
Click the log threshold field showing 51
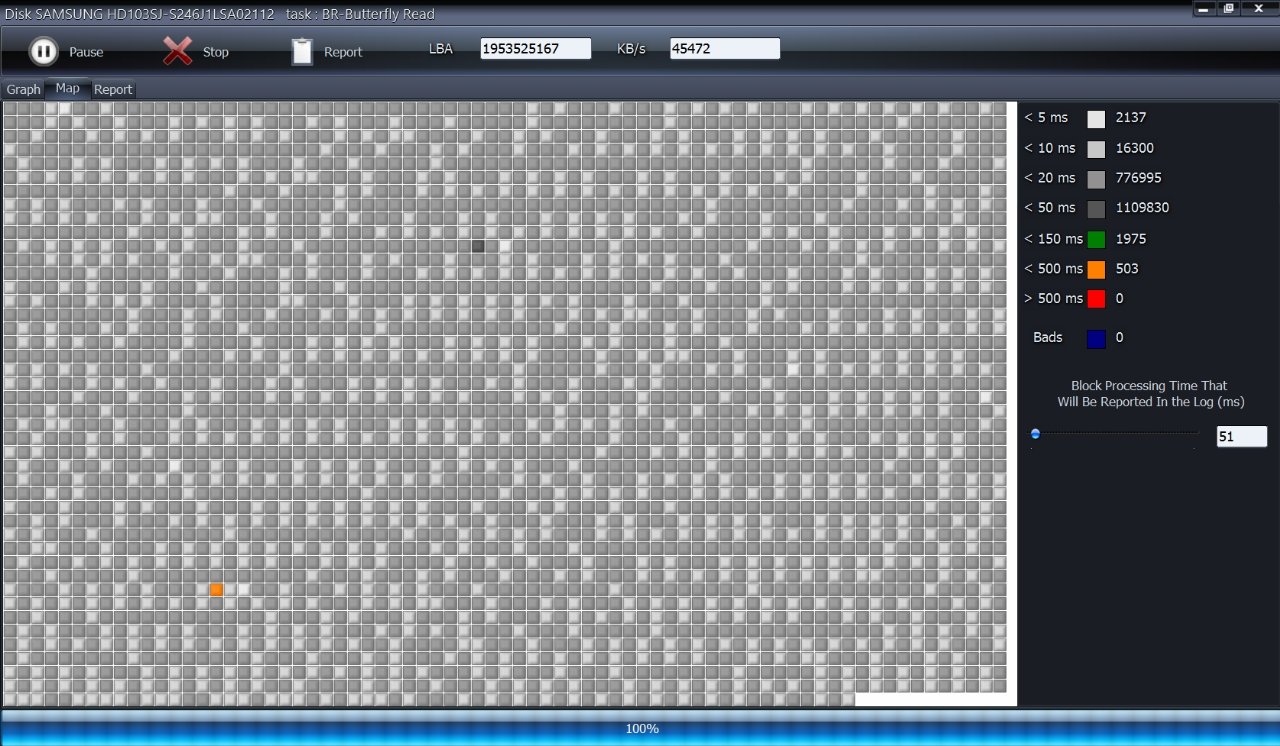1242,436
